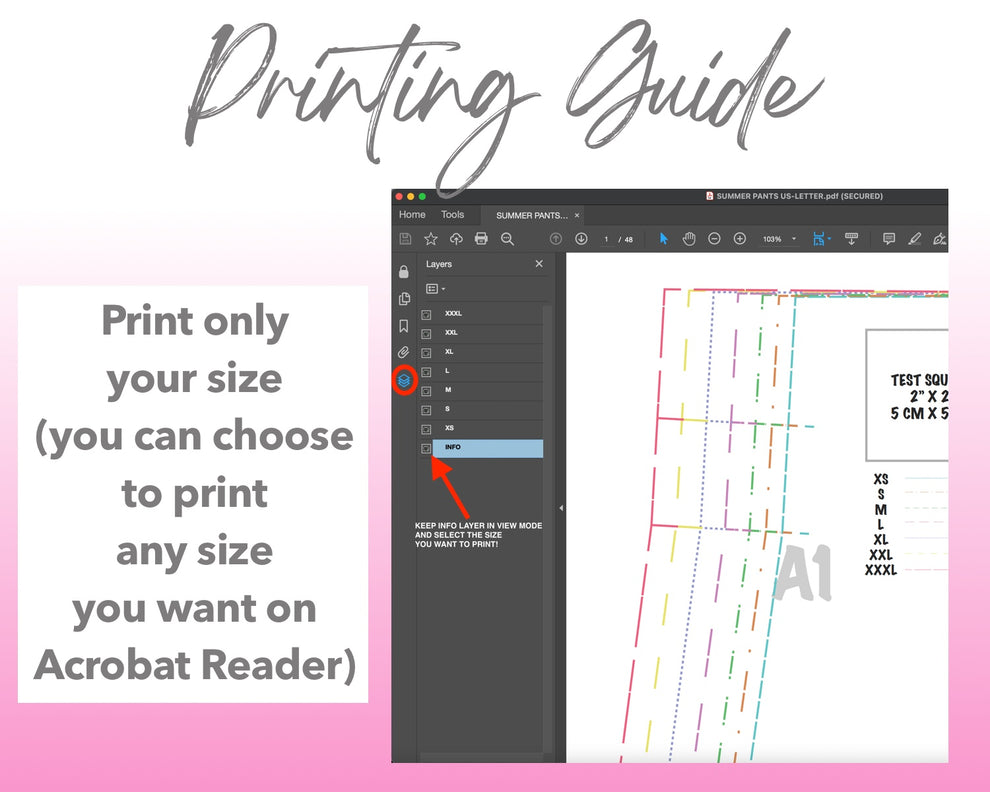Open the Layers panel icon in sidebar
Image resolution: width=990 pixels, height=792 pixels.
point(404,380)
